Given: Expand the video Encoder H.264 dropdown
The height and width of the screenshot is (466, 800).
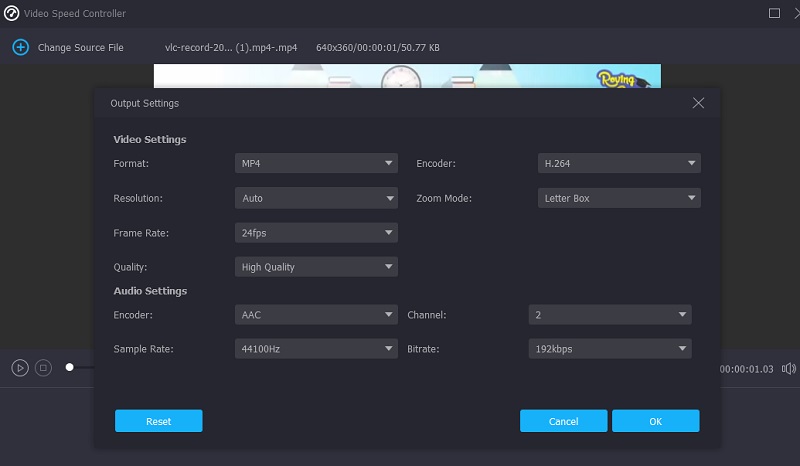Looking at the screenshot, I should pos(619,163).
